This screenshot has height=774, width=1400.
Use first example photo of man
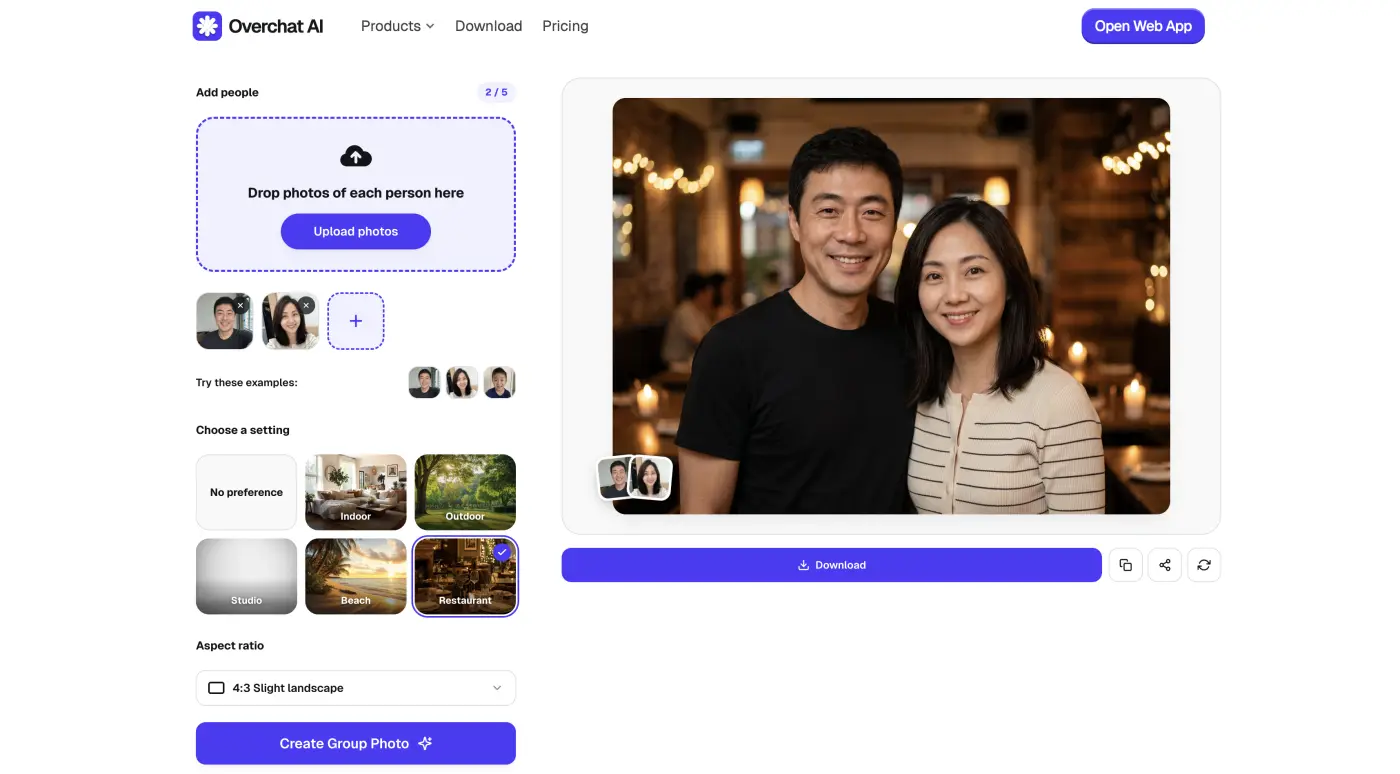(x=424, y=382)
